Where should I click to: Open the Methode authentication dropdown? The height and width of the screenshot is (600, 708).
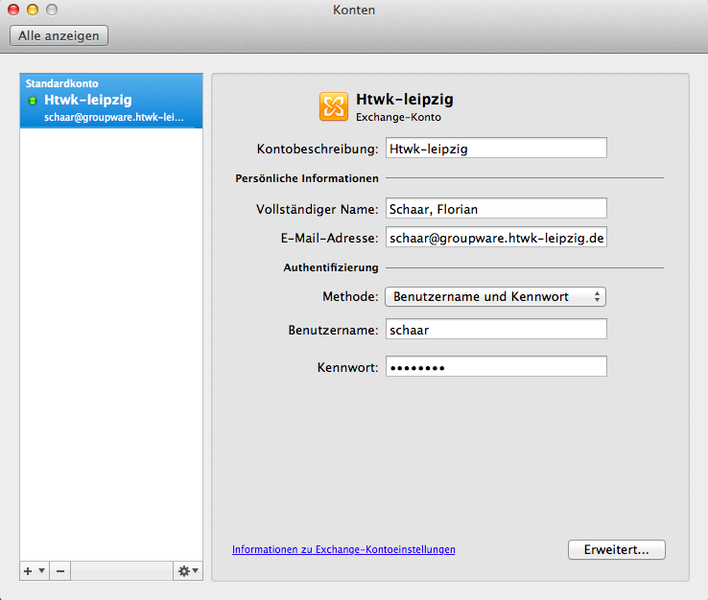[x=495, y=297]
